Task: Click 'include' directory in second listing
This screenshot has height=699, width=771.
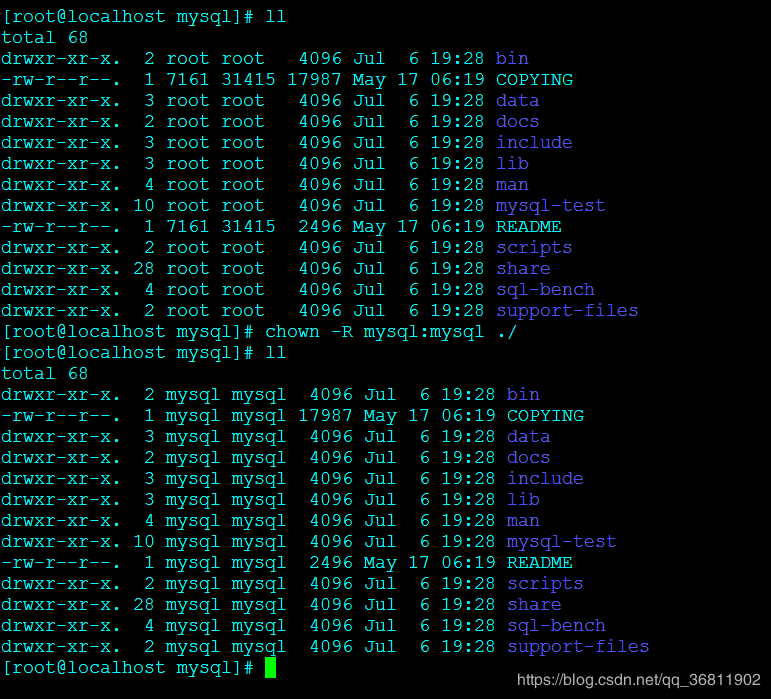Action: 544,478
